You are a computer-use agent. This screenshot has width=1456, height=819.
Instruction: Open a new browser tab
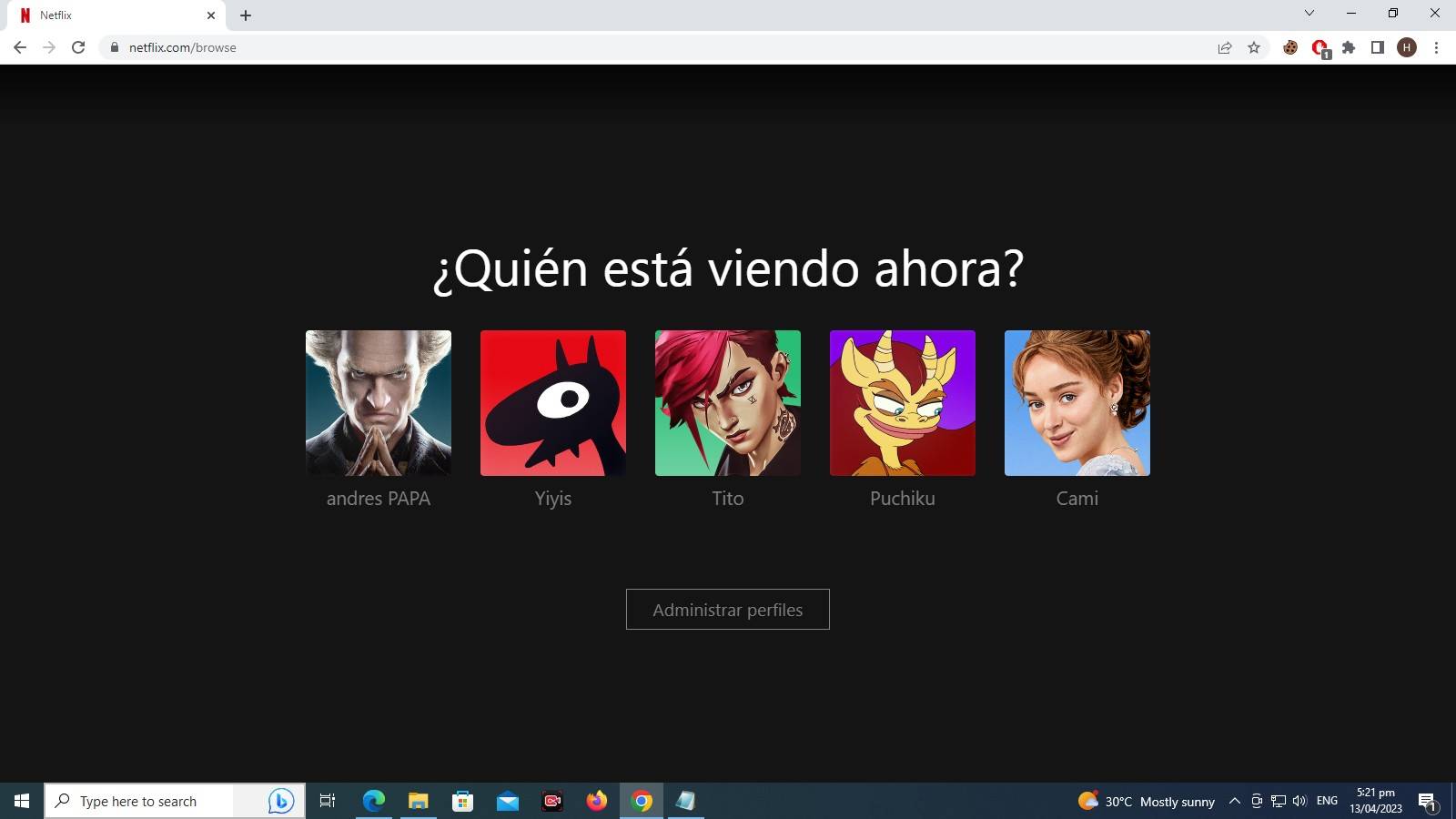click(246, 15)
